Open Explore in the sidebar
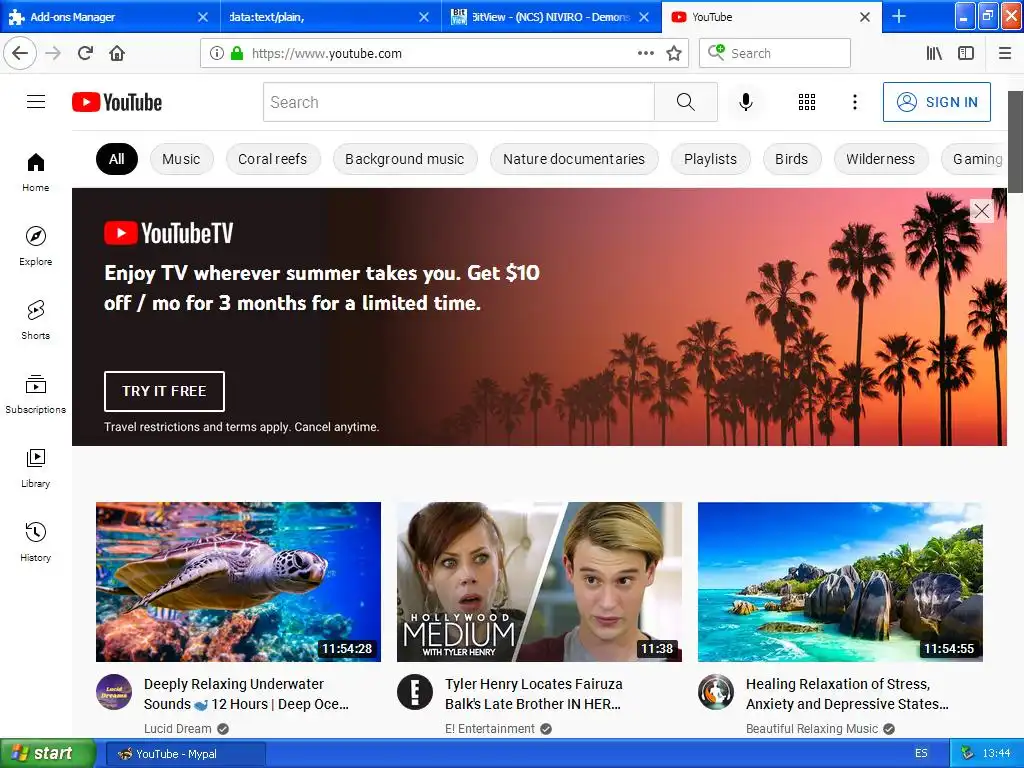Viewport: 1024px width, 768px height. coord(36,246)
